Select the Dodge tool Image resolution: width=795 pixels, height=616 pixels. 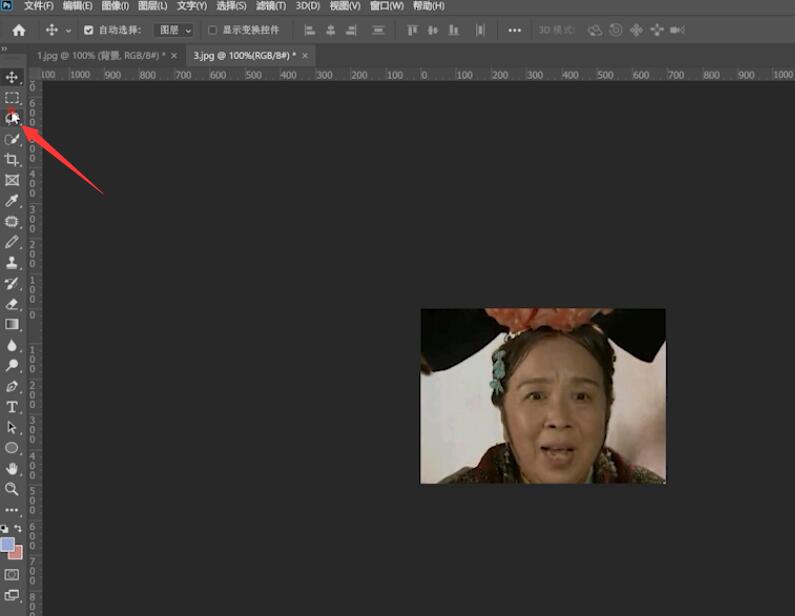[x=12, y=366]
